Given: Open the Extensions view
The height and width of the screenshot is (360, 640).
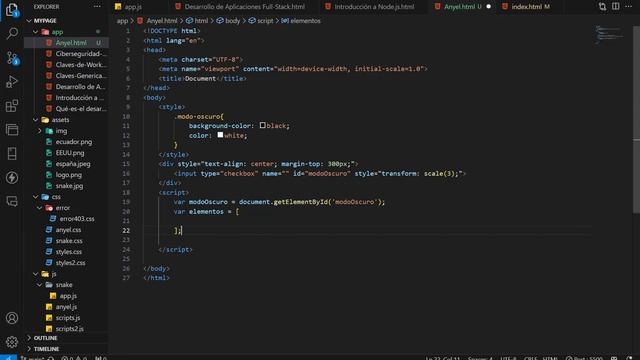Looking at the screenshot, I should pos(12,106).
